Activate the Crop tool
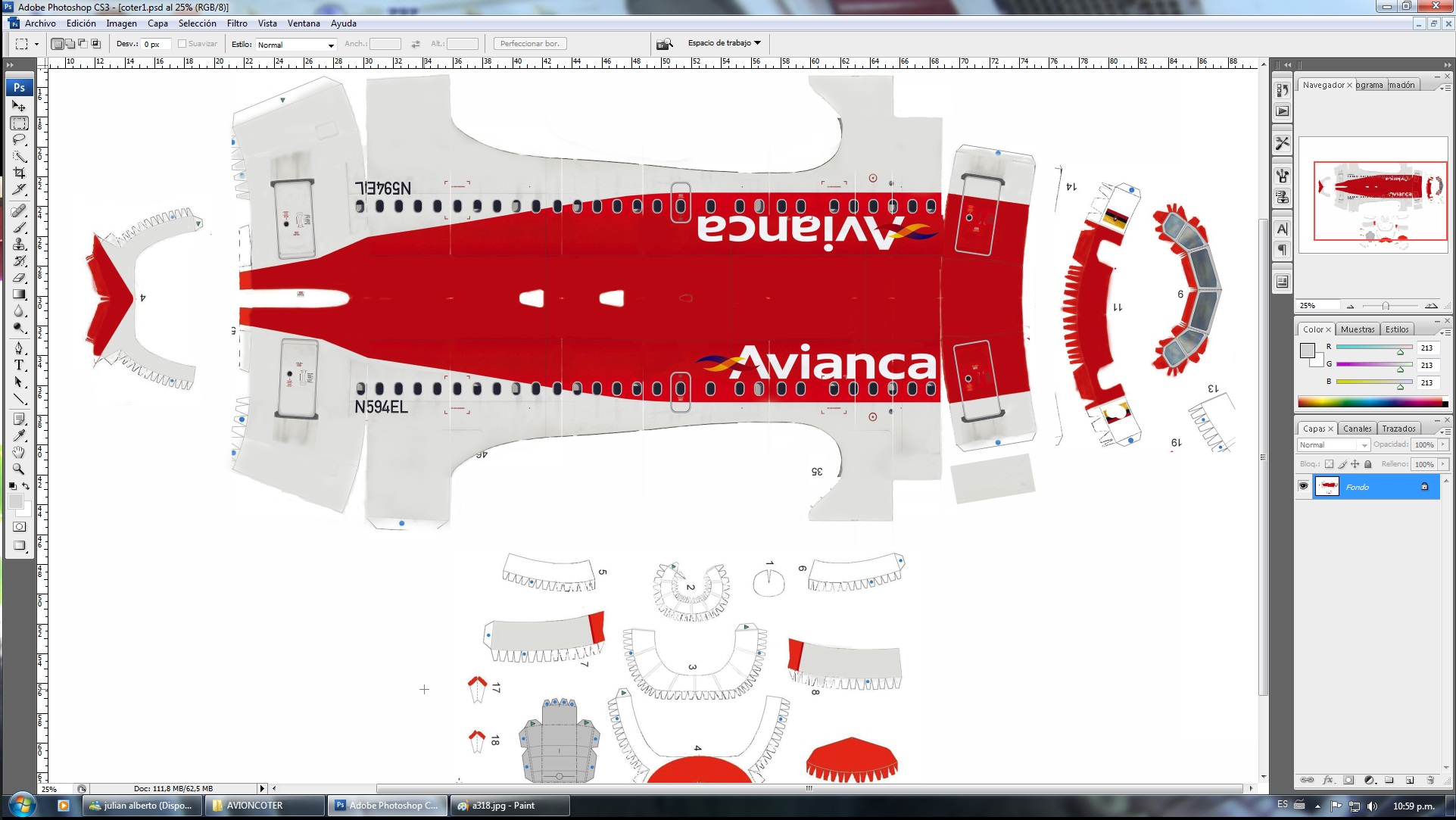The image size is (1456, 820). [19, 173]
